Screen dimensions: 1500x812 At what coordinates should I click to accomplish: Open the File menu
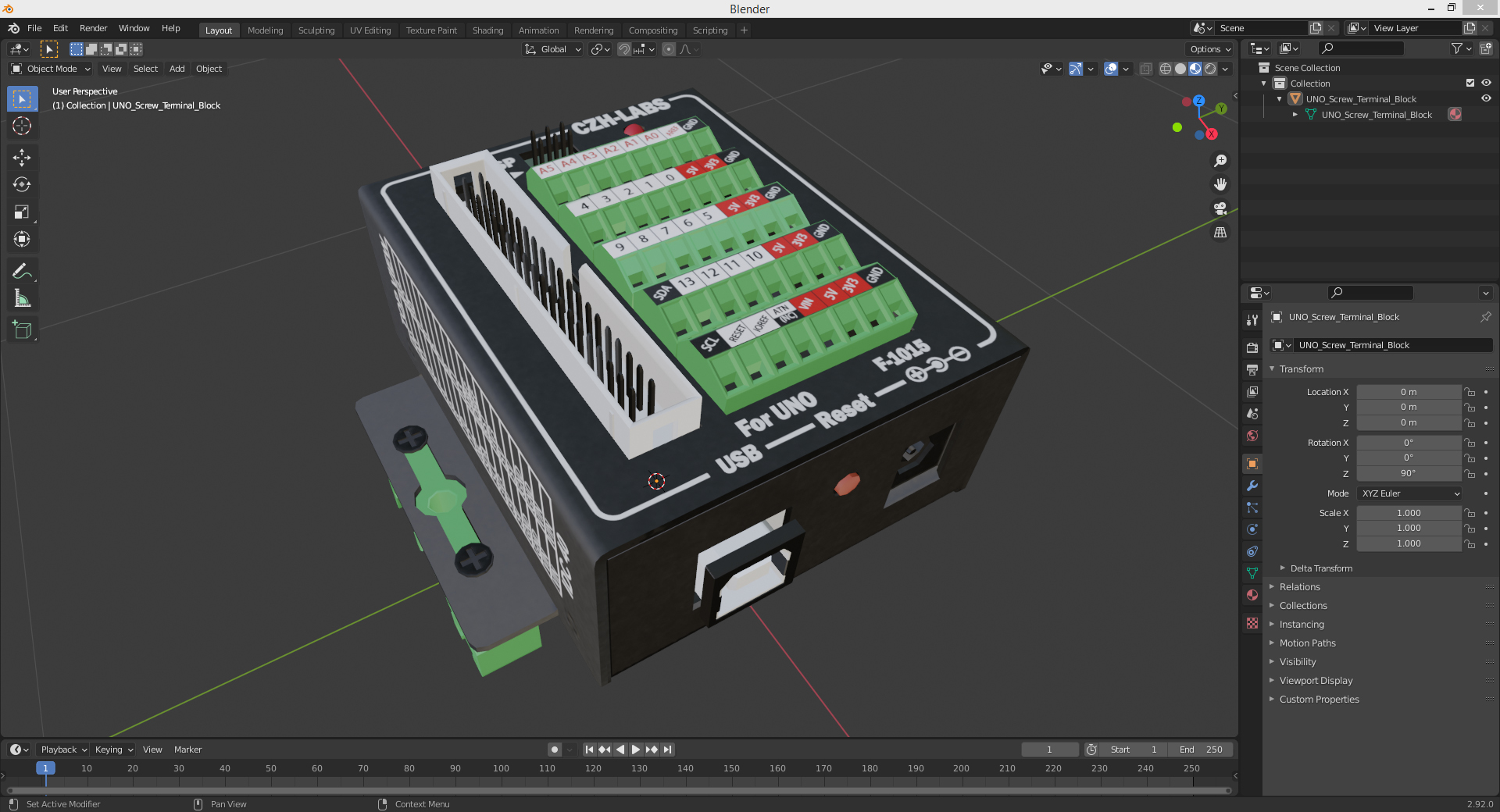tap(34, 28)
